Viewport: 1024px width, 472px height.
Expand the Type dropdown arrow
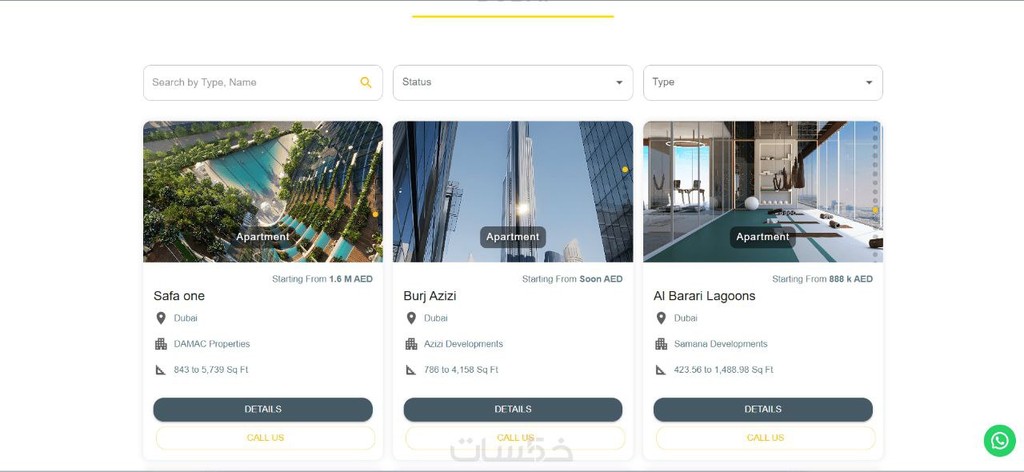pyautogui.click(x=869, y=82)
